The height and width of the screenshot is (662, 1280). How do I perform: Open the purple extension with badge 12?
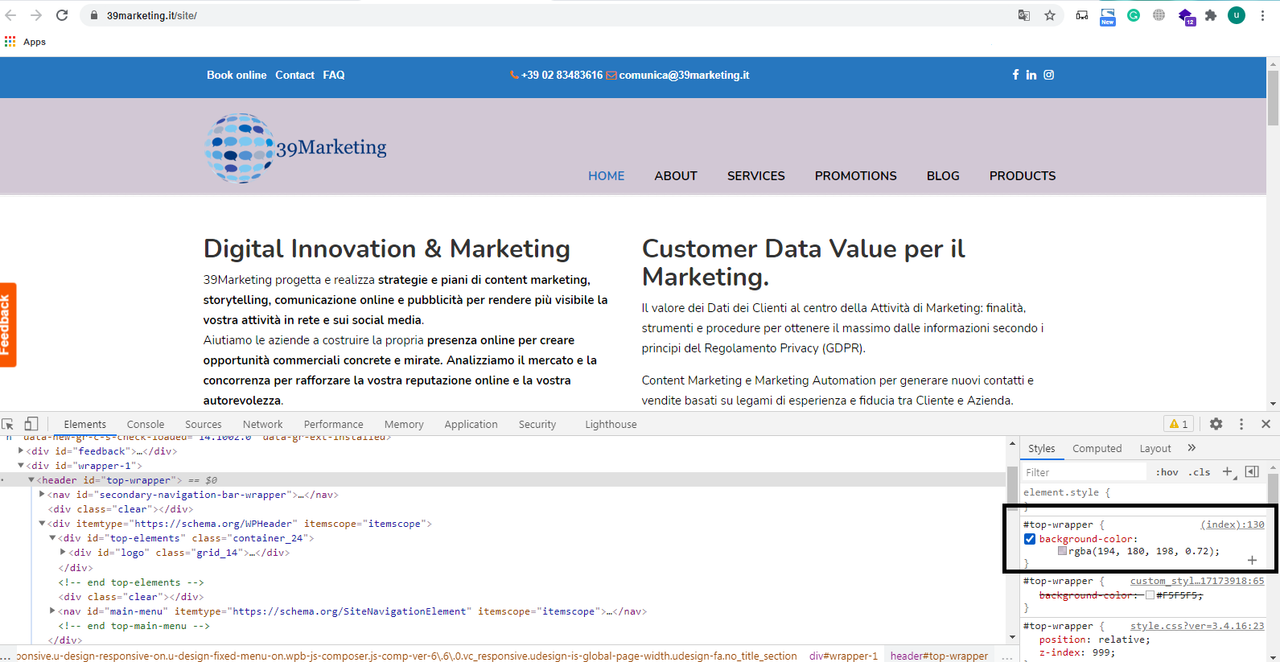tap(1186, 16)
